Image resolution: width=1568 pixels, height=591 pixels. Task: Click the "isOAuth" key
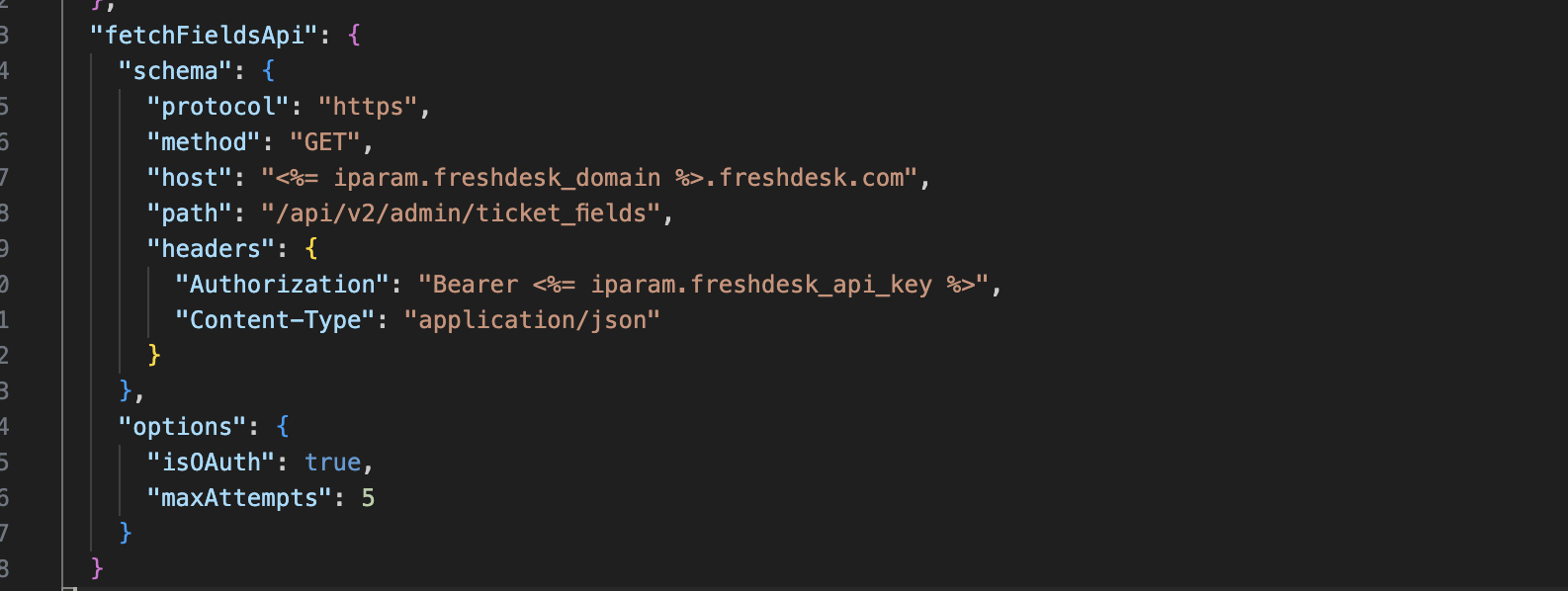coord(211,463)
